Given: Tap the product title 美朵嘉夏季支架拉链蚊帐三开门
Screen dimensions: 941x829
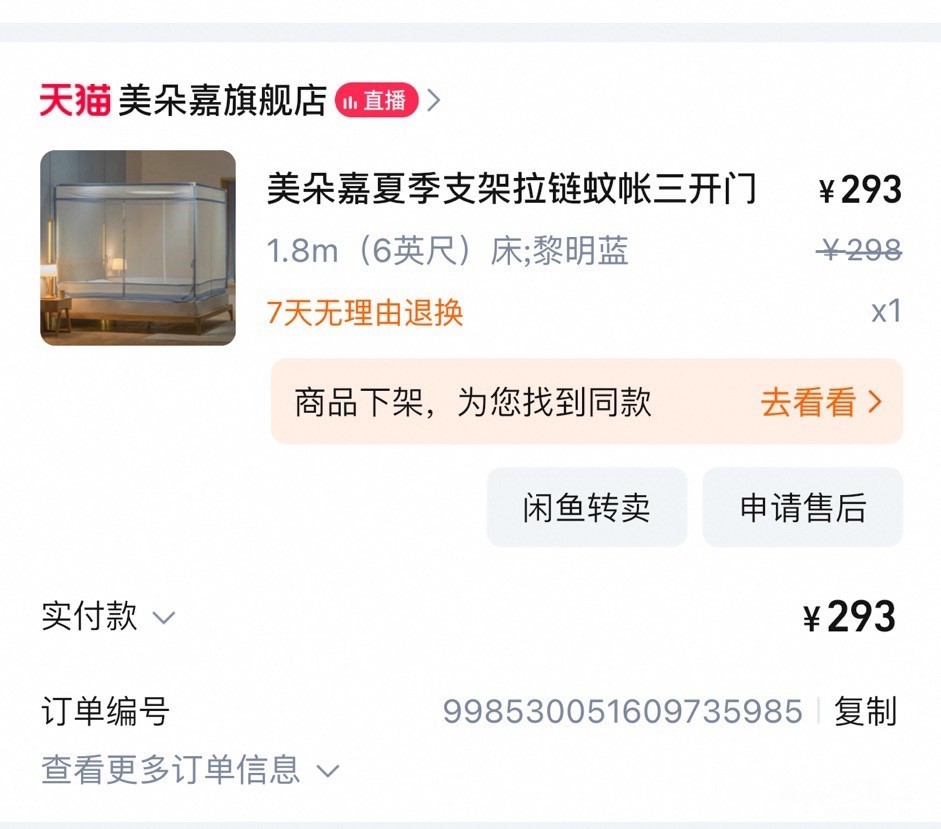Looking at the screenshot, I should (x=512, y=188).
